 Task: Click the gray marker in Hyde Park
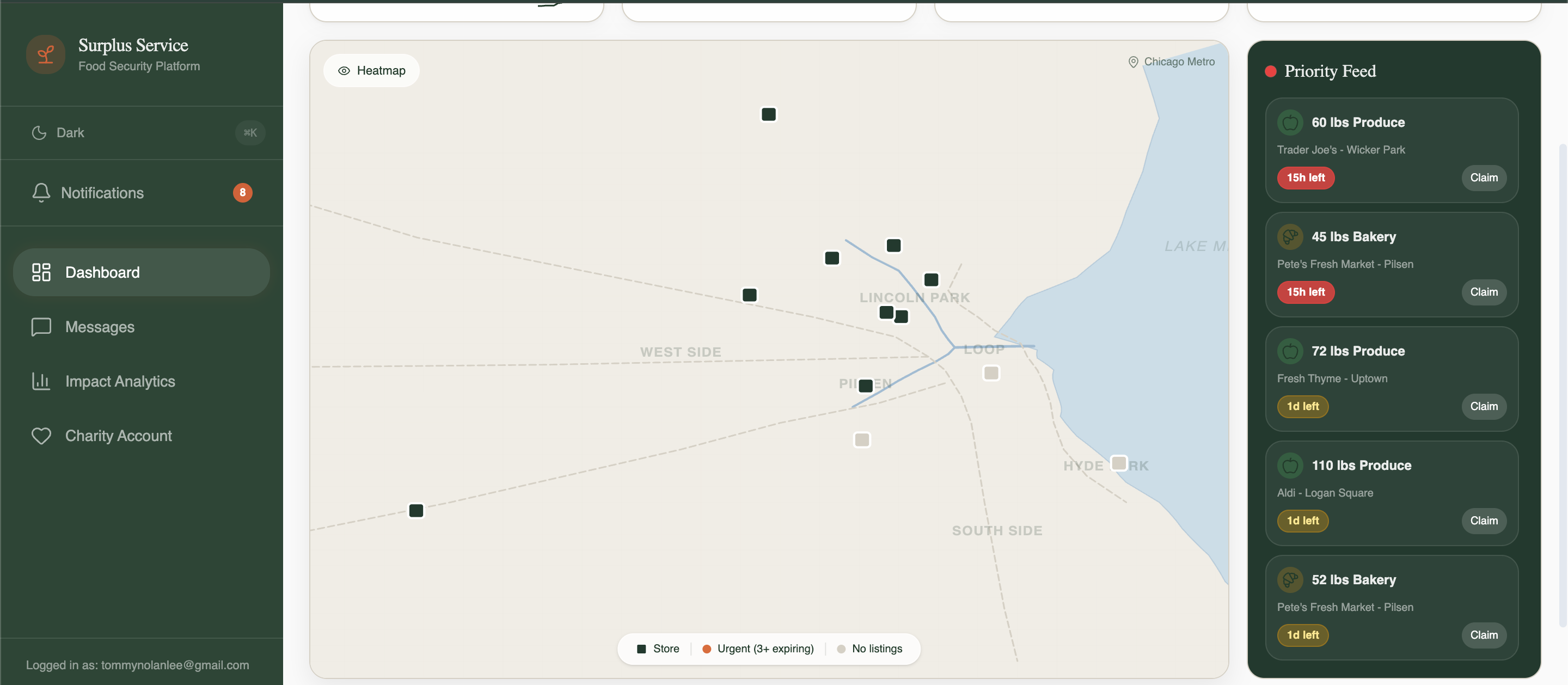(x=1119, y=463)
